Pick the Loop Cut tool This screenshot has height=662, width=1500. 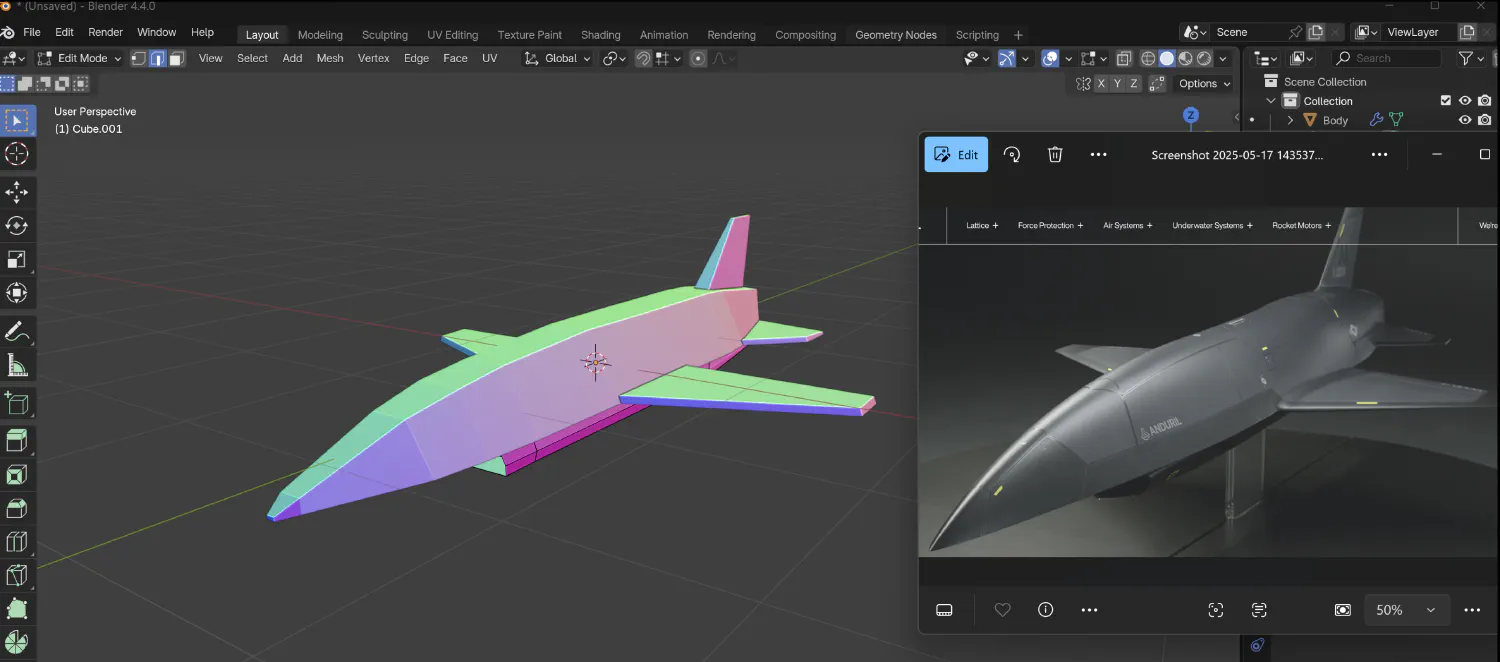pyautogui.click(x=17, y=542)
